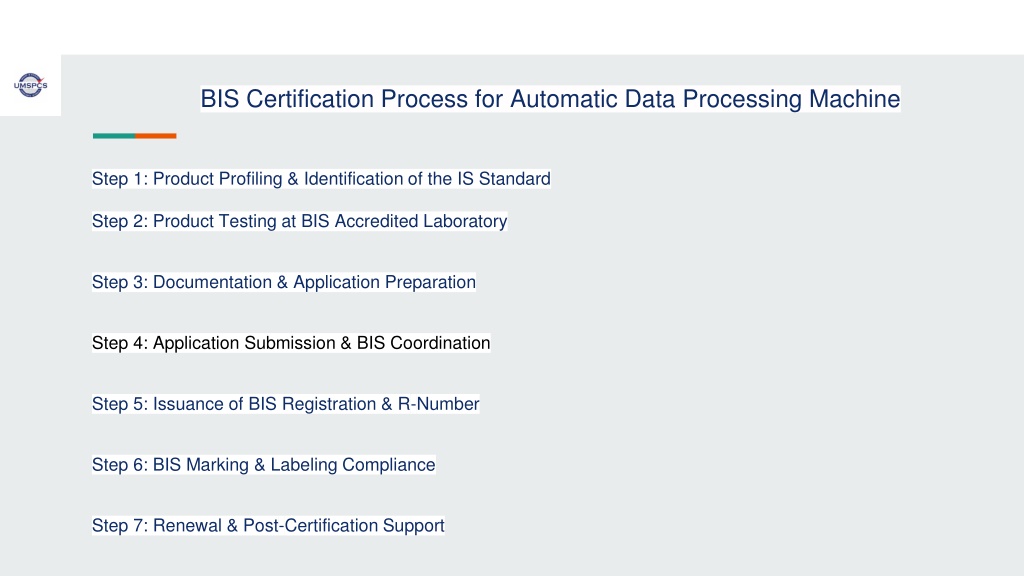Screen dimensions: 1024x576
Task: Select Step 3: Documentation & Application Preparation
Action: click(x=283, y=281)
